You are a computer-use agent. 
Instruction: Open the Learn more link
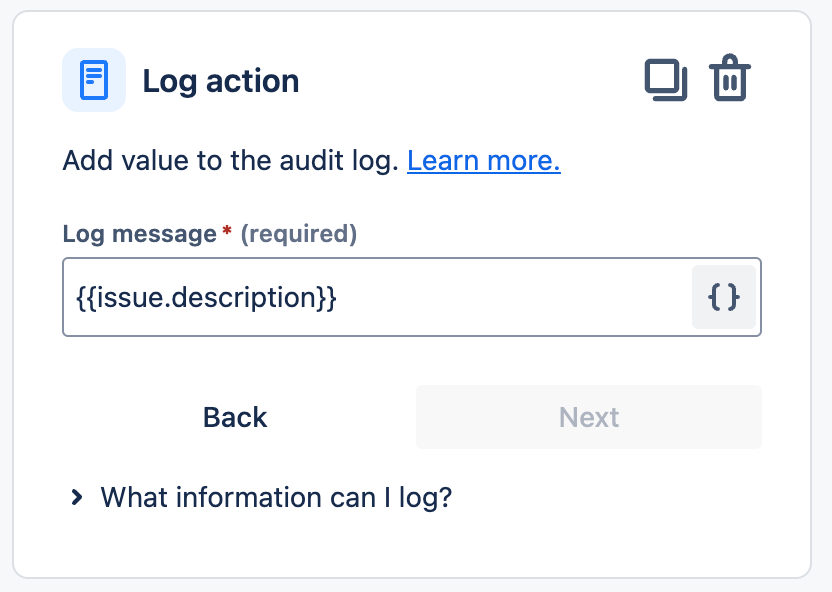point(484,160)
